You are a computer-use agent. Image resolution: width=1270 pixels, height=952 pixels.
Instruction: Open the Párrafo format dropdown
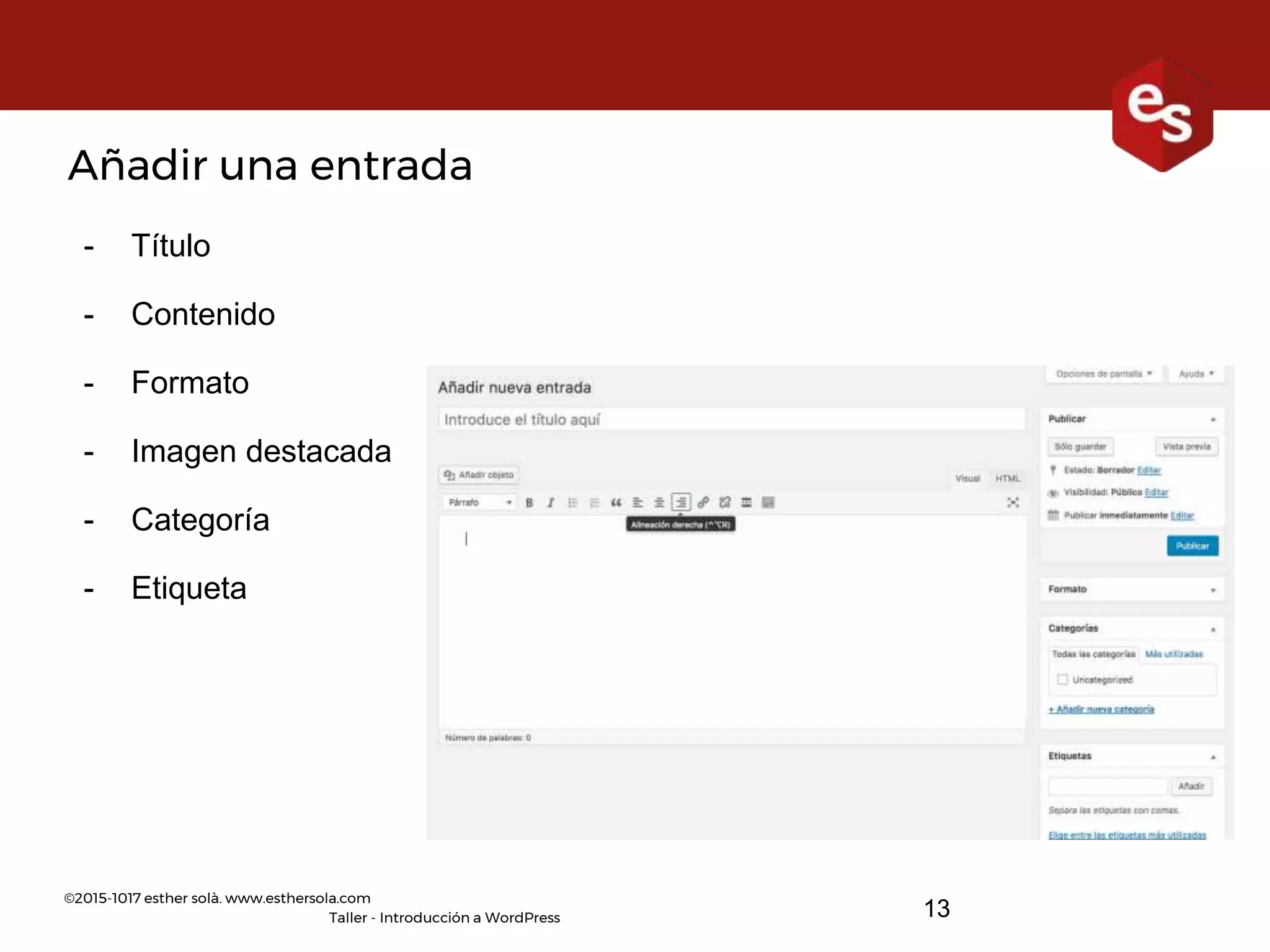[x=479, y=503]
